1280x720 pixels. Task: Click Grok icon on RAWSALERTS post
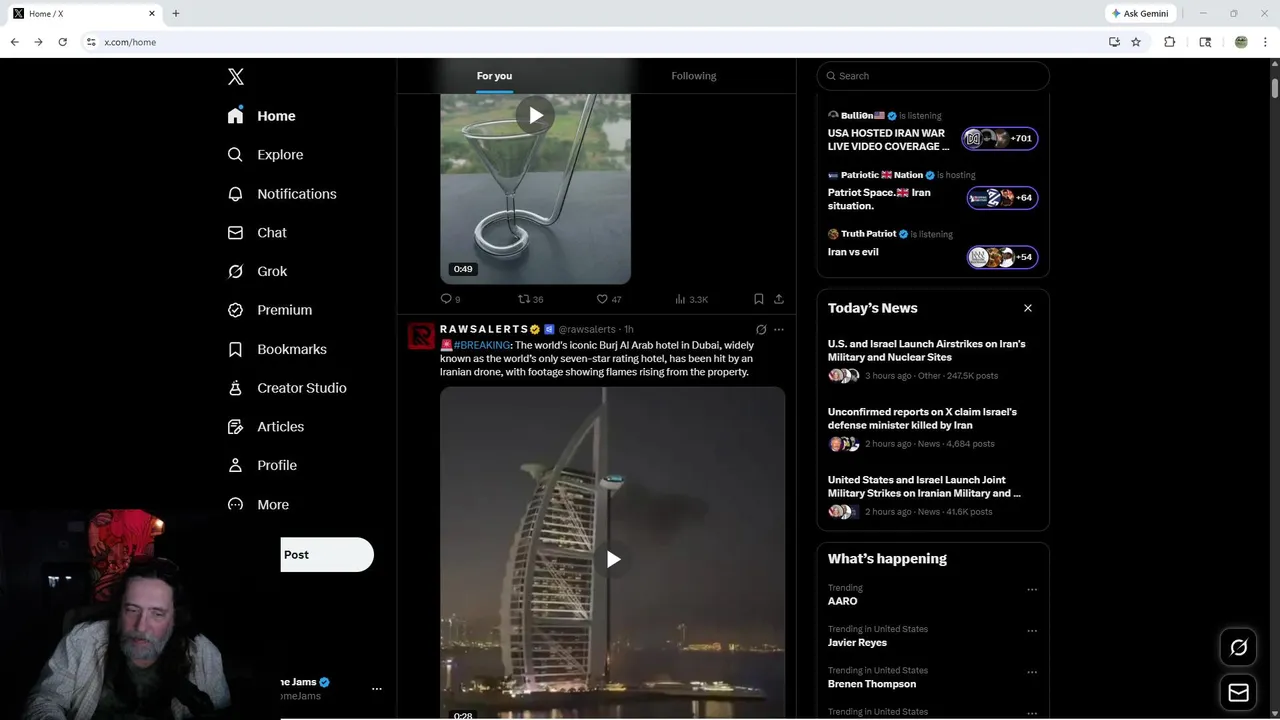(x=761, y=329)
